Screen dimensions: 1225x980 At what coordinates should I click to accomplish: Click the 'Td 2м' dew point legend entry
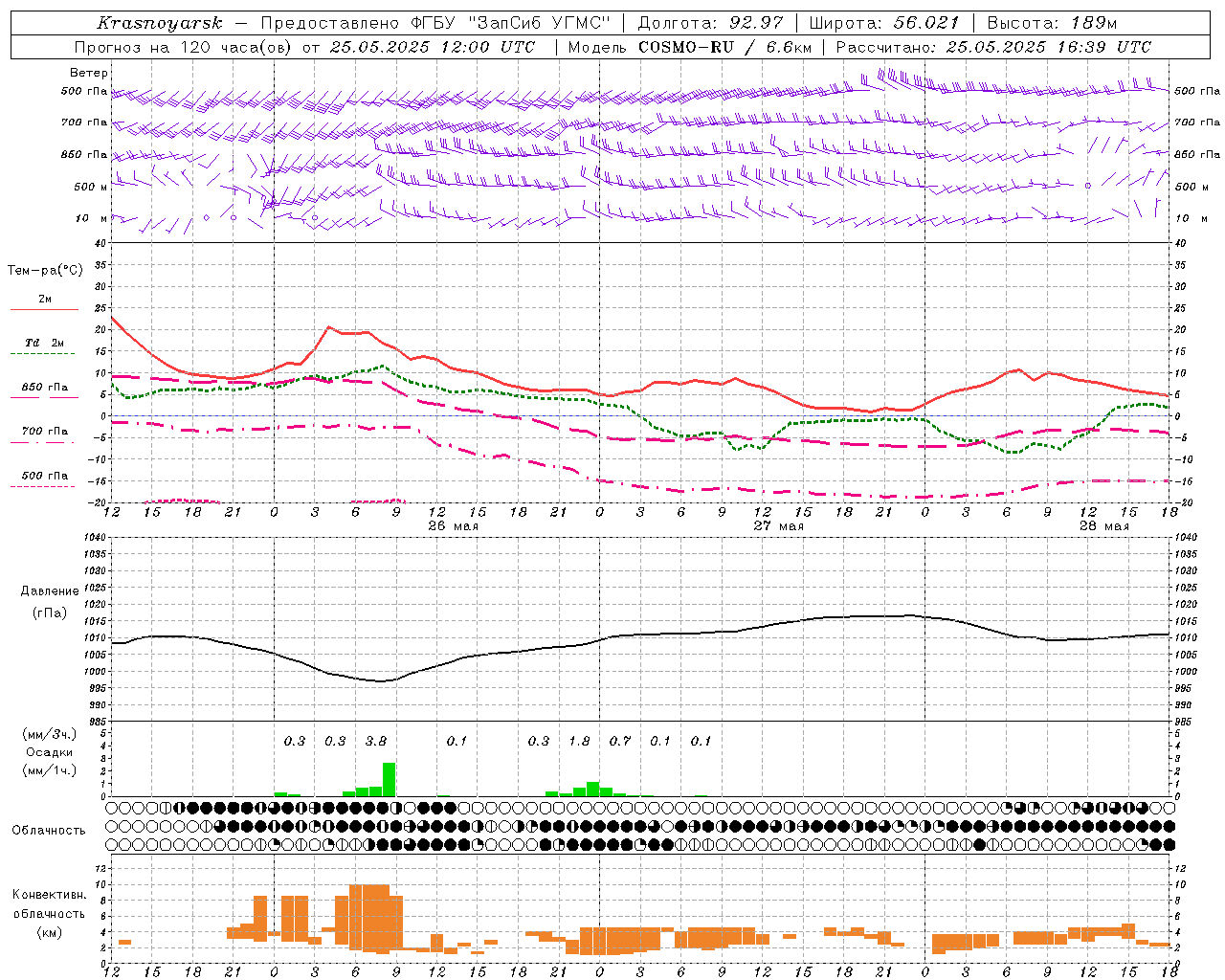tap(45, 343)
